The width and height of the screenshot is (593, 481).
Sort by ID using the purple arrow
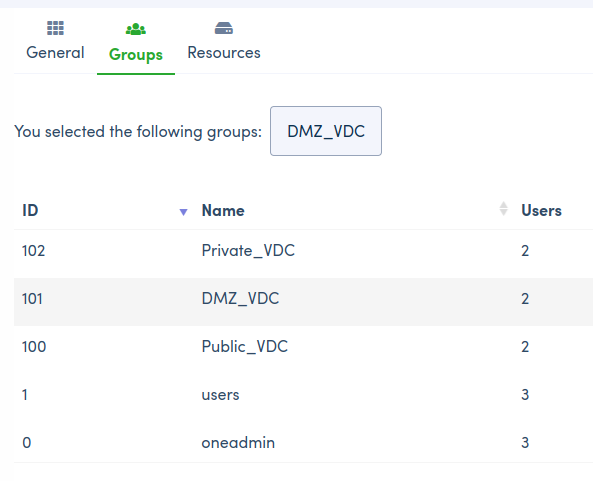pos(183,212)
